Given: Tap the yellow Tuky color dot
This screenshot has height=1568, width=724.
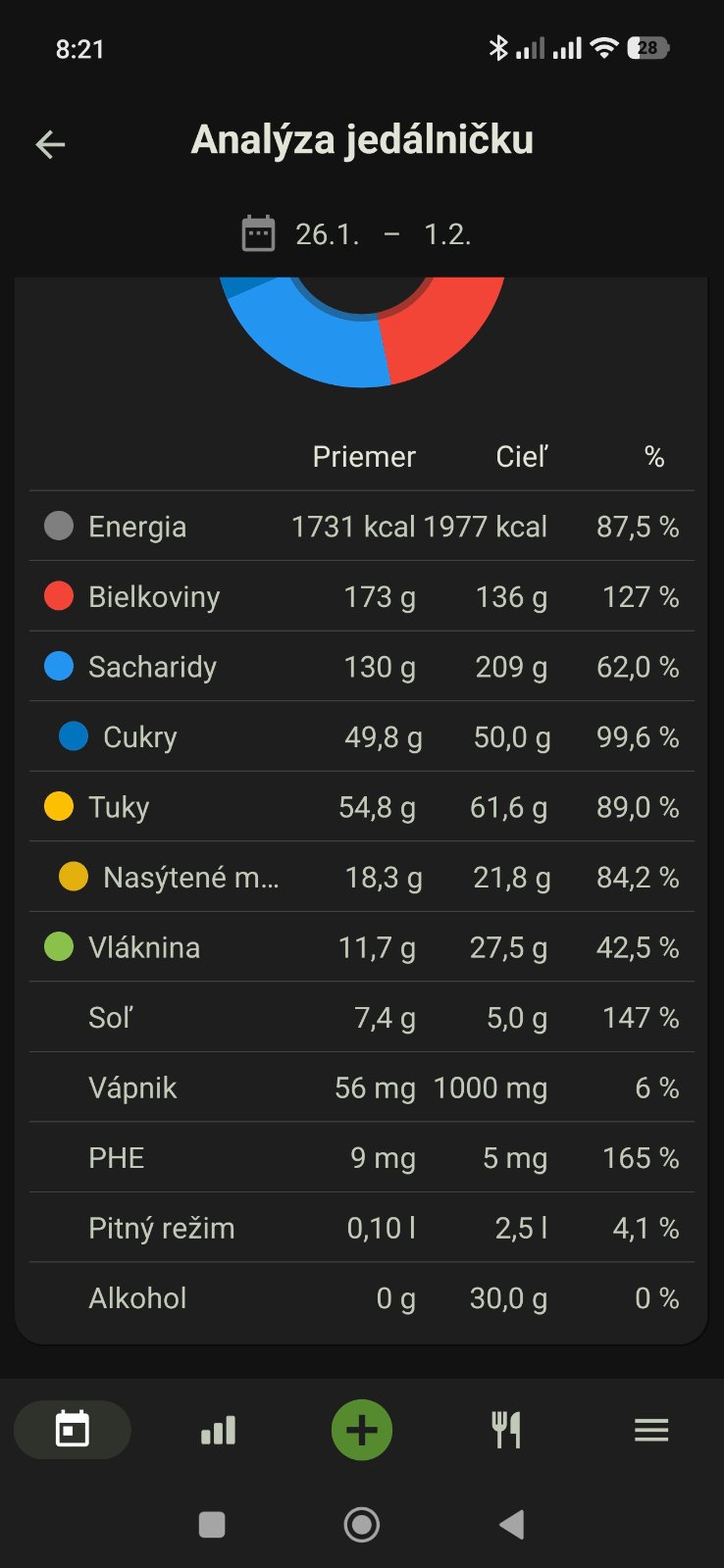Looking at the screenshot, I should (59, 807).
